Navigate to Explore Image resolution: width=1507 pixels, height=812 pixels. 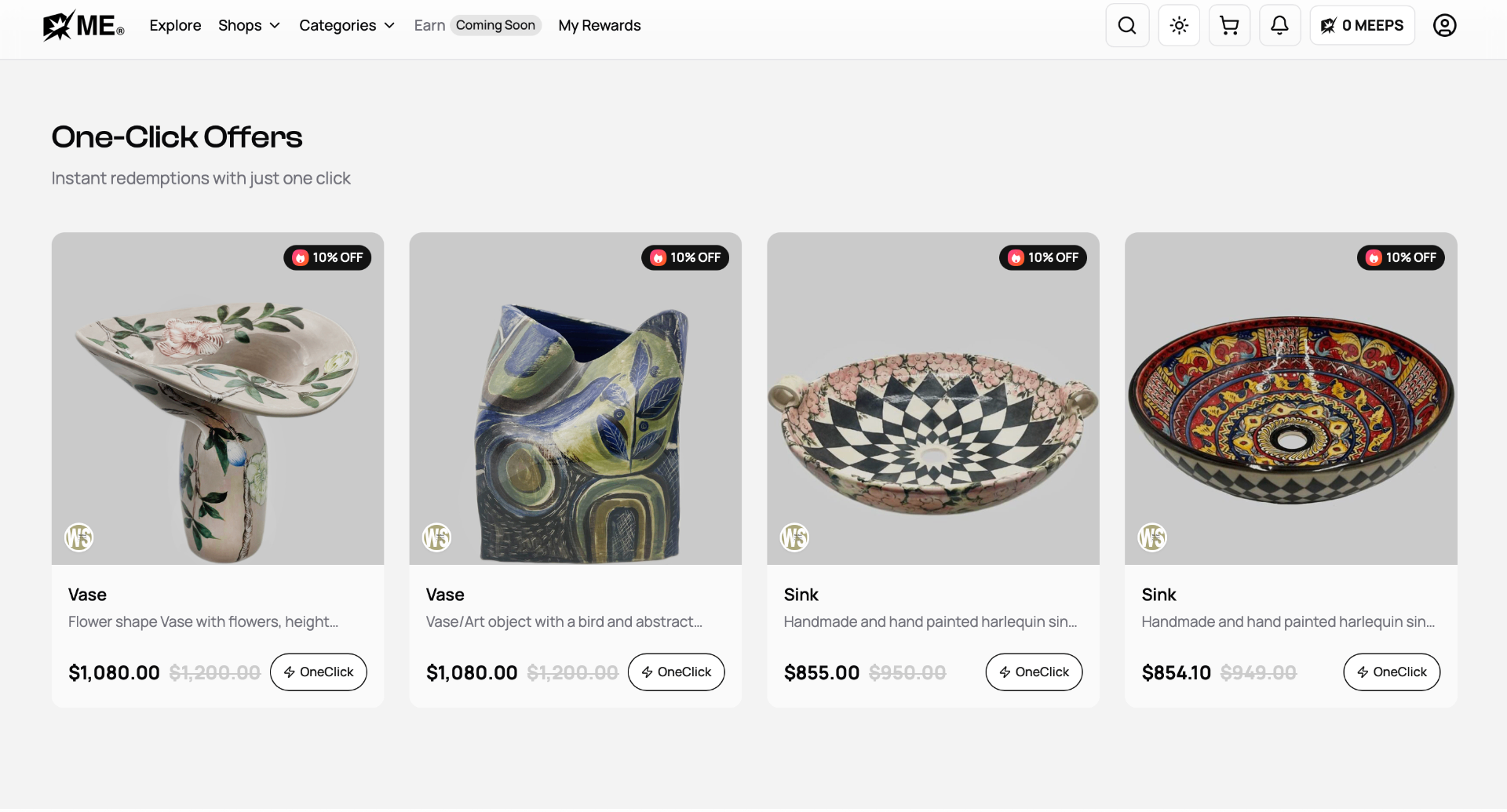174,25
